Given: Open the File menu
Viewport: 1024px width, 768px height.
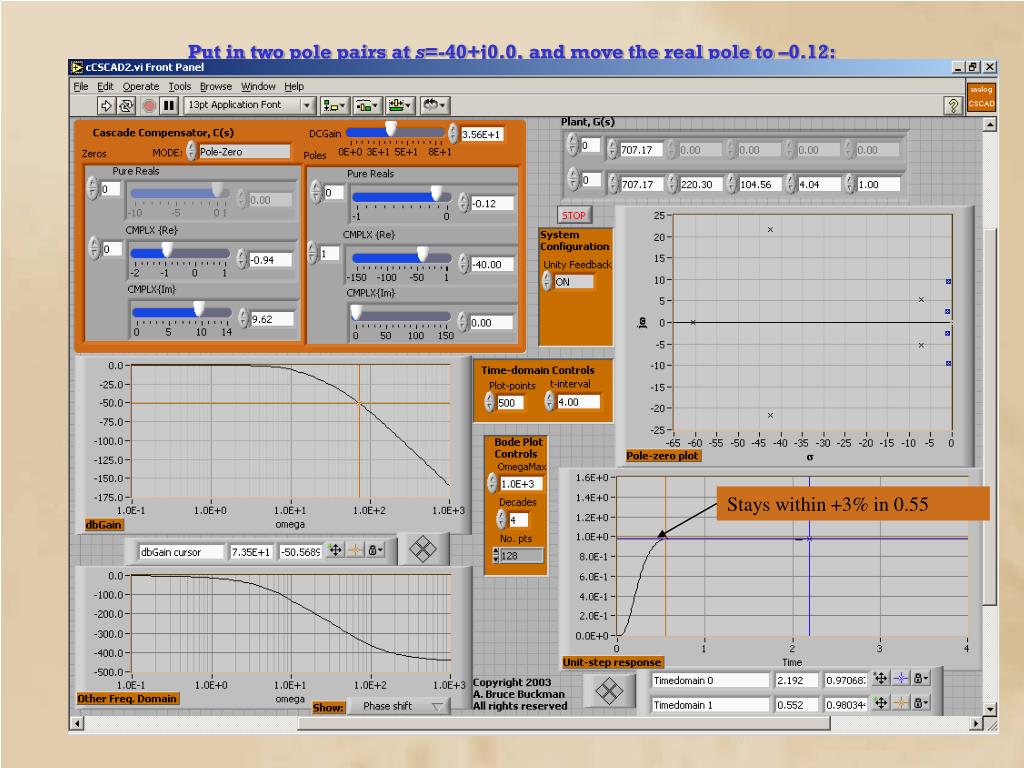Looking at the screenshot, I should tap(80, 86).
